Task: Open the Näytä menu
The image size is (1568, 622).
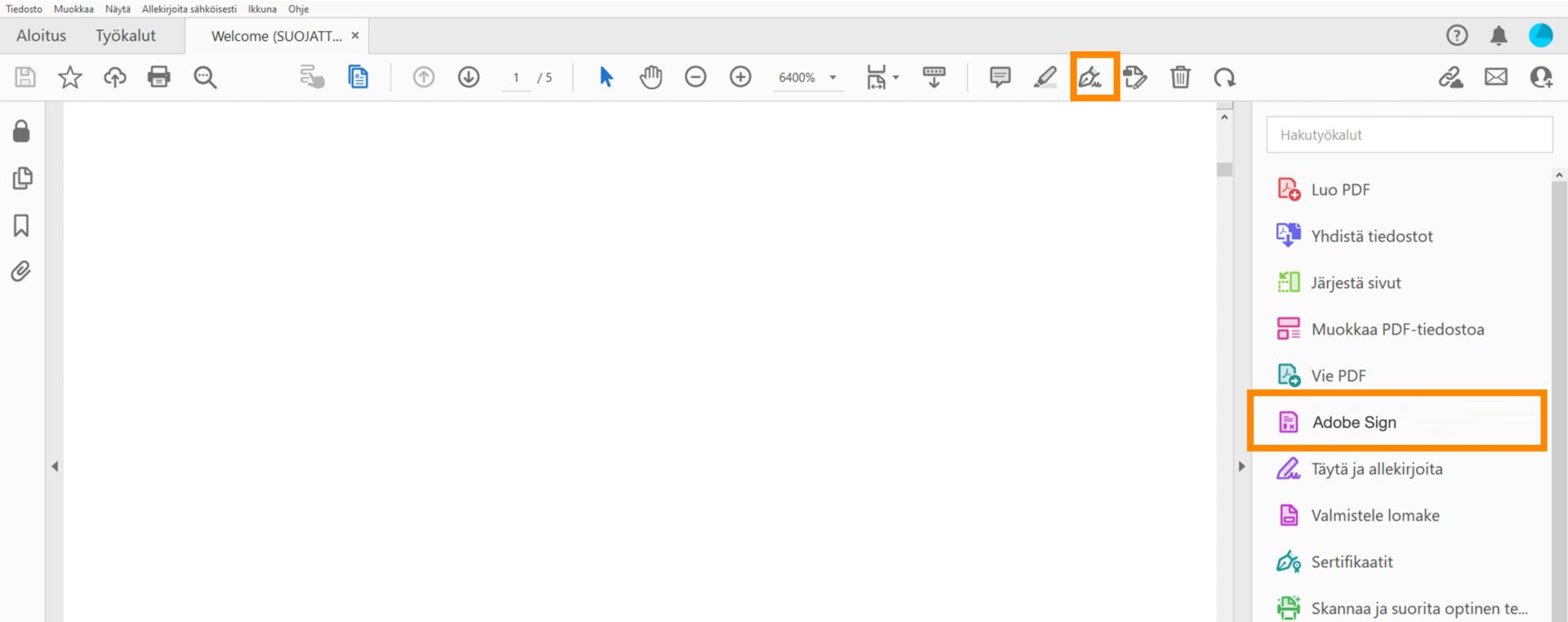Action: click(x=118, y=9)
